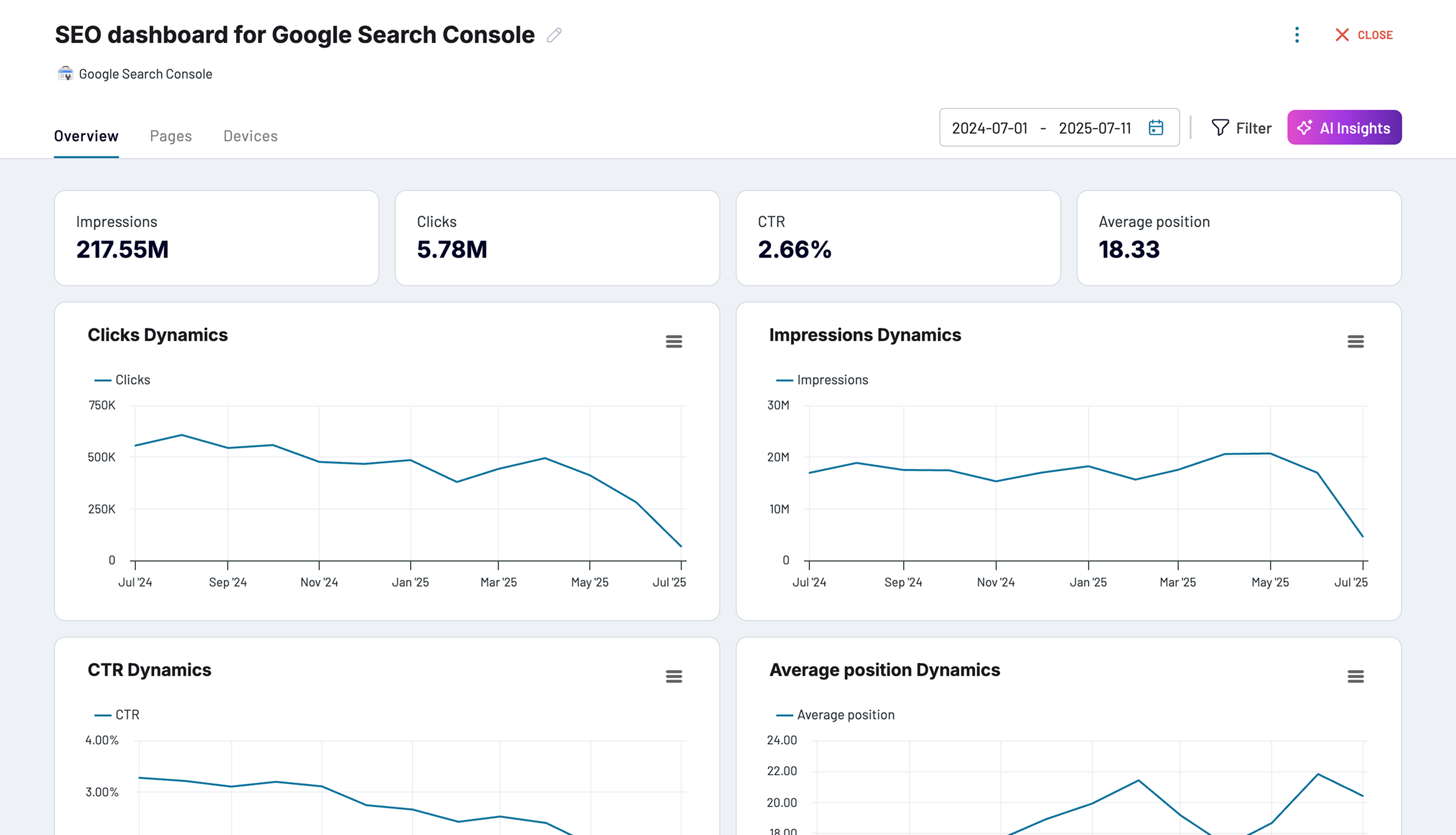1456x835 pixels.
Task: Click the dashboard title text
Action: click(295, 35)
